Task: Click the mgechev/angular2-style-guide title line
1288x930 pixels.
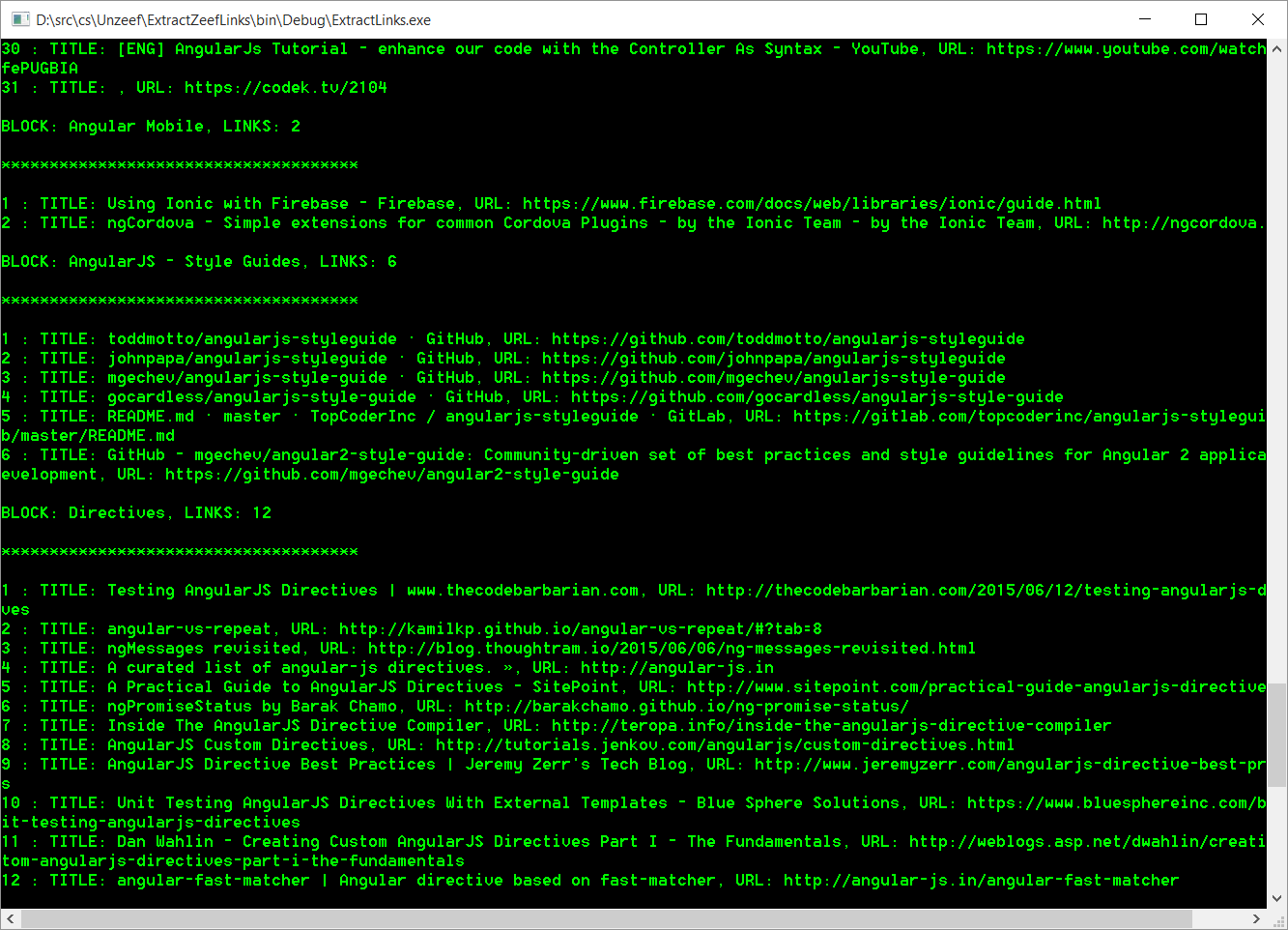Action: click(x=633, y=454)
